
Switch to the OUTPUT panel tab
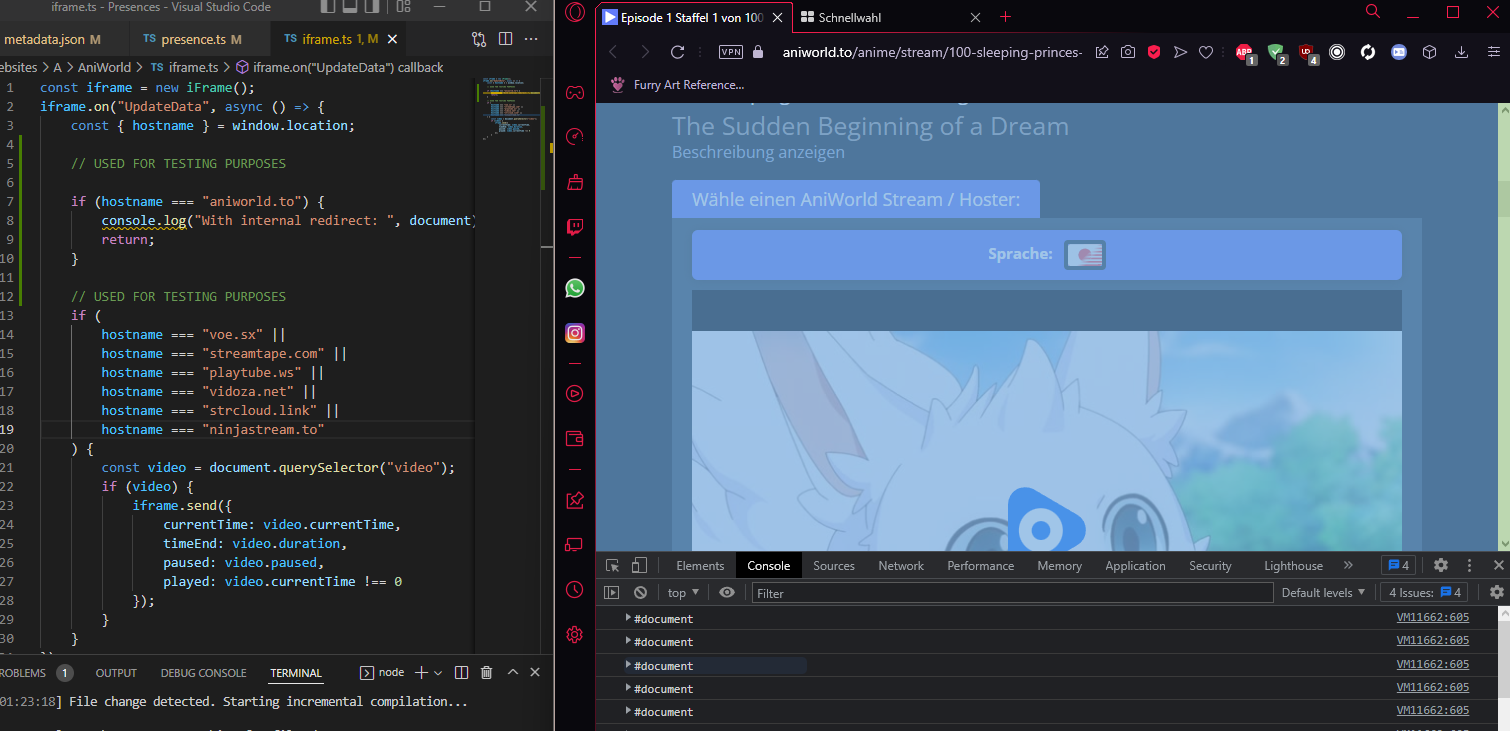[x=116, y=673]
